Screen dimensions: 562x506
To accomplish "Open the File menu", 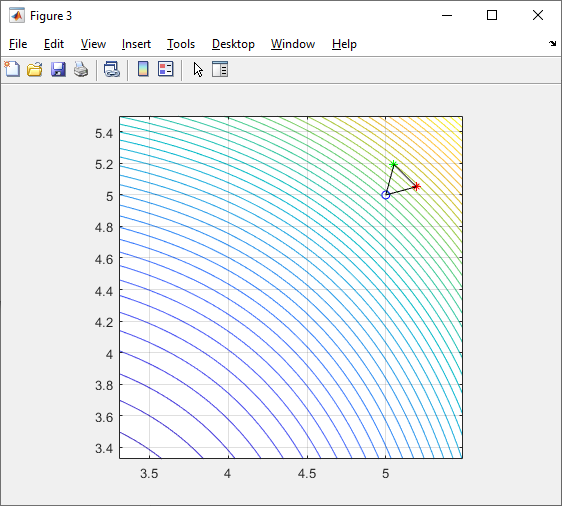I will click(18, 44).
